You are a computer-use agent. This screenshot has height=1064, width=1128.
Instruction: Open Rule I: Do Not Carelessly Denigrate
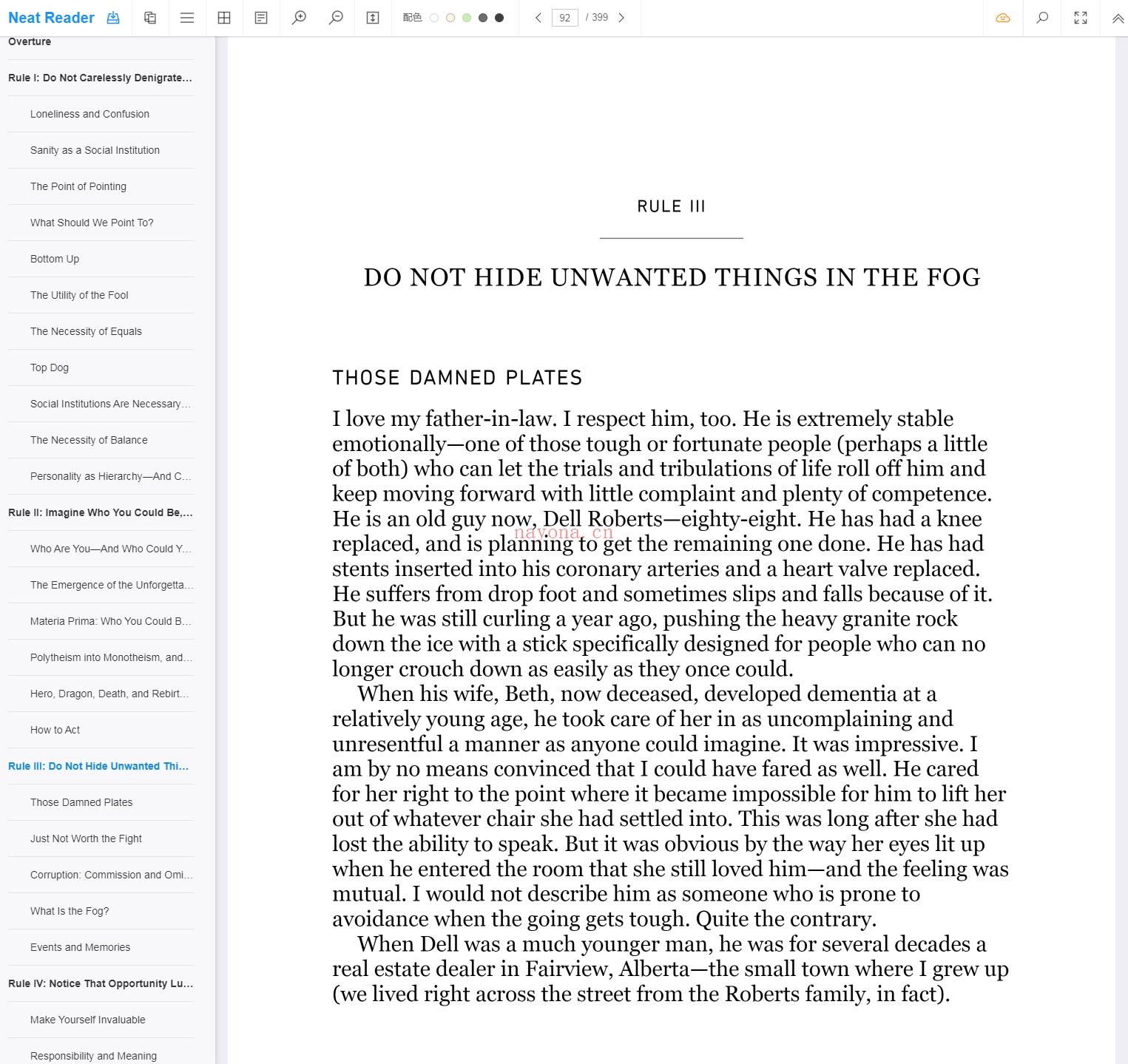(x=101, y=78)
